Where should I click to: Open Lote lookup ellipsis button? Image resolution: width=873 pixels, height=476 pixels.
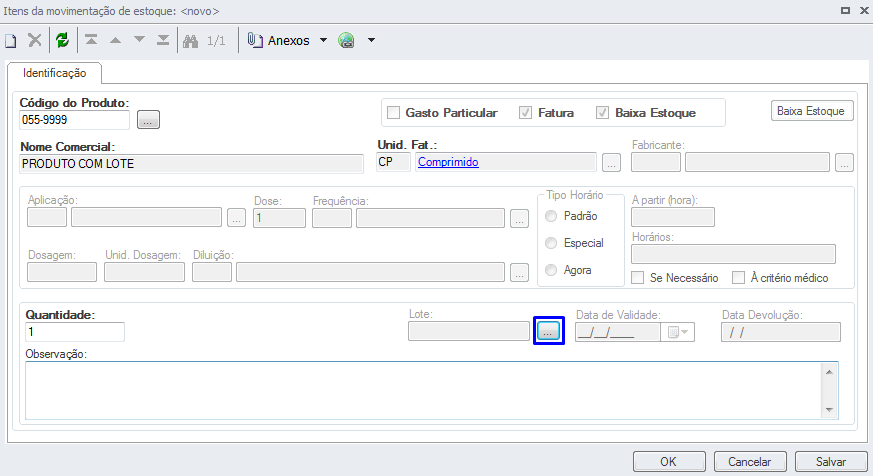pos(548,331)
